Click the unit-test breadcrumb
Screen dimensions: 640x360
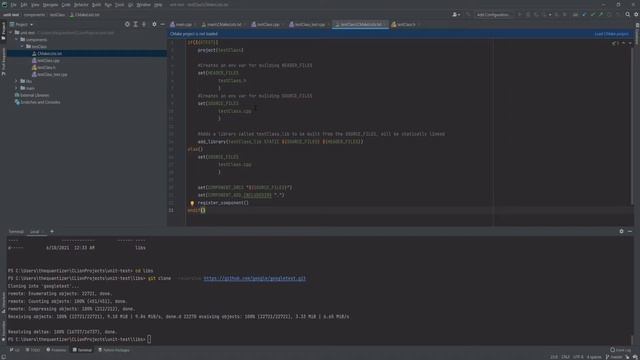click(x=11, y=15)
